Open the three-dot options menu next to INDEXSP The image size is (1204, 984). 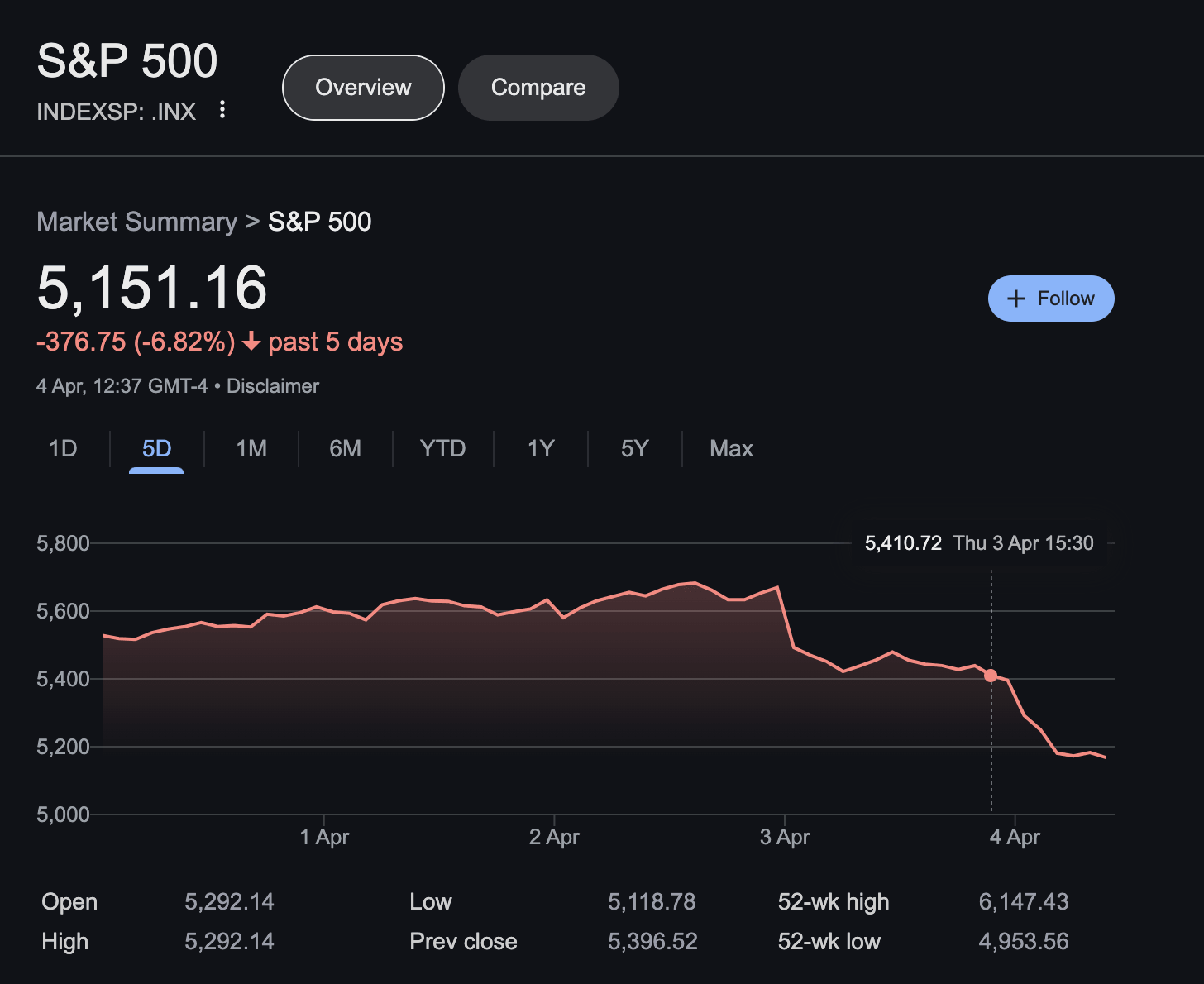click(222, 110)
